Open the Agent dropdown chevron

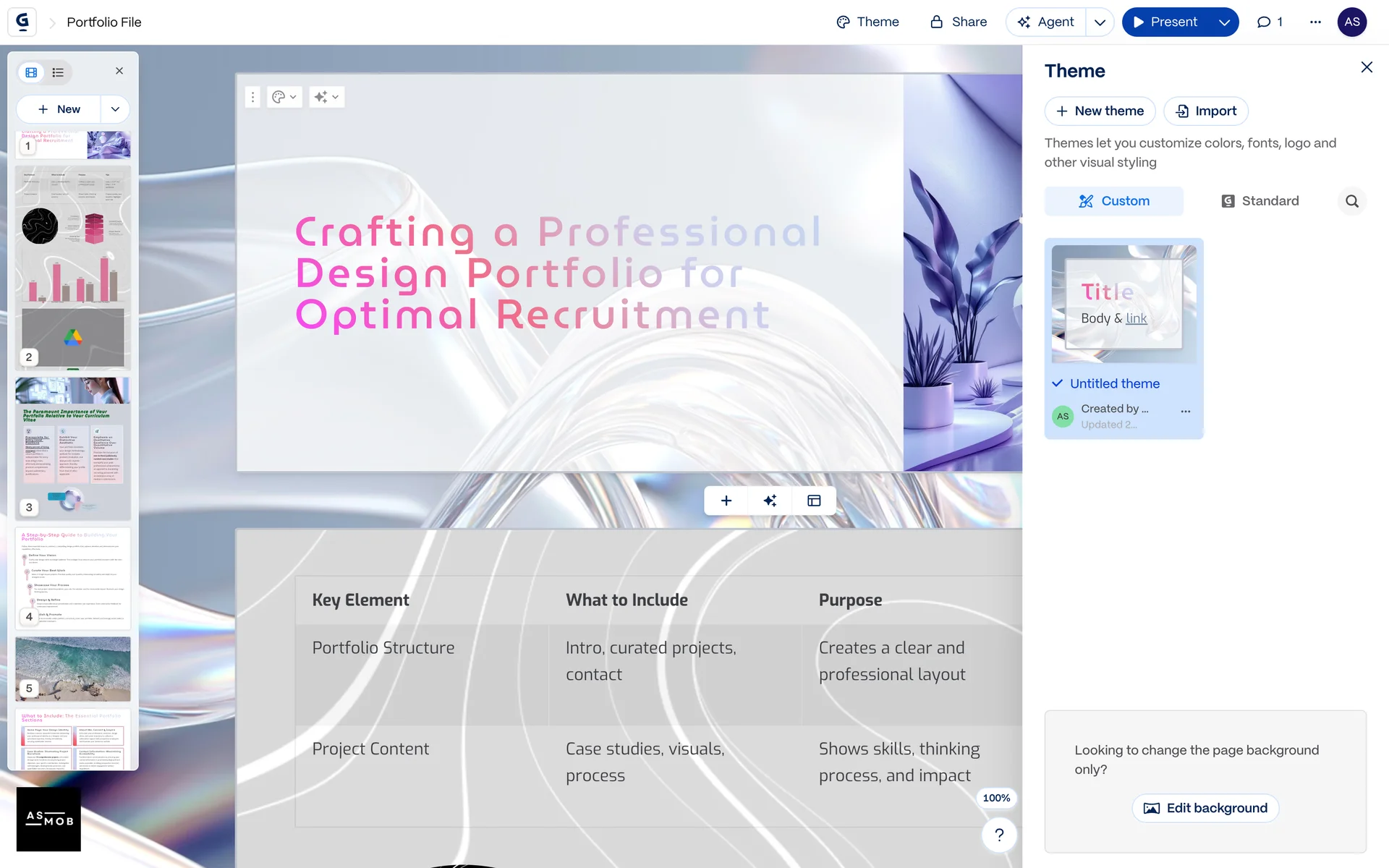tap(1100, 22)
